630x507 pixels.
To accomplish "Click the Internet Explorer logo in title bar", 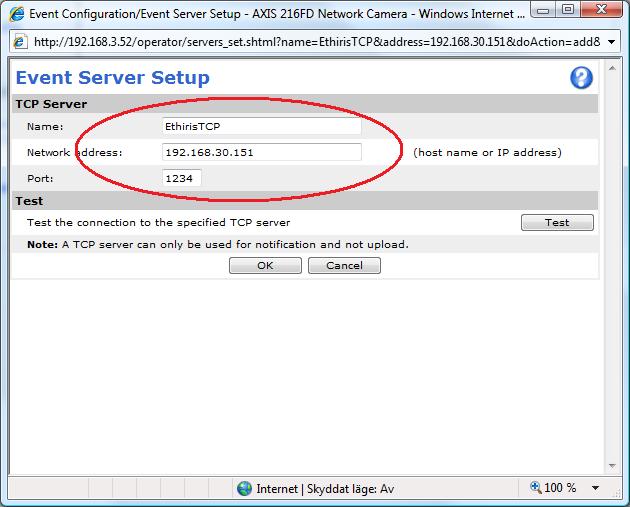I will [17, 14].
